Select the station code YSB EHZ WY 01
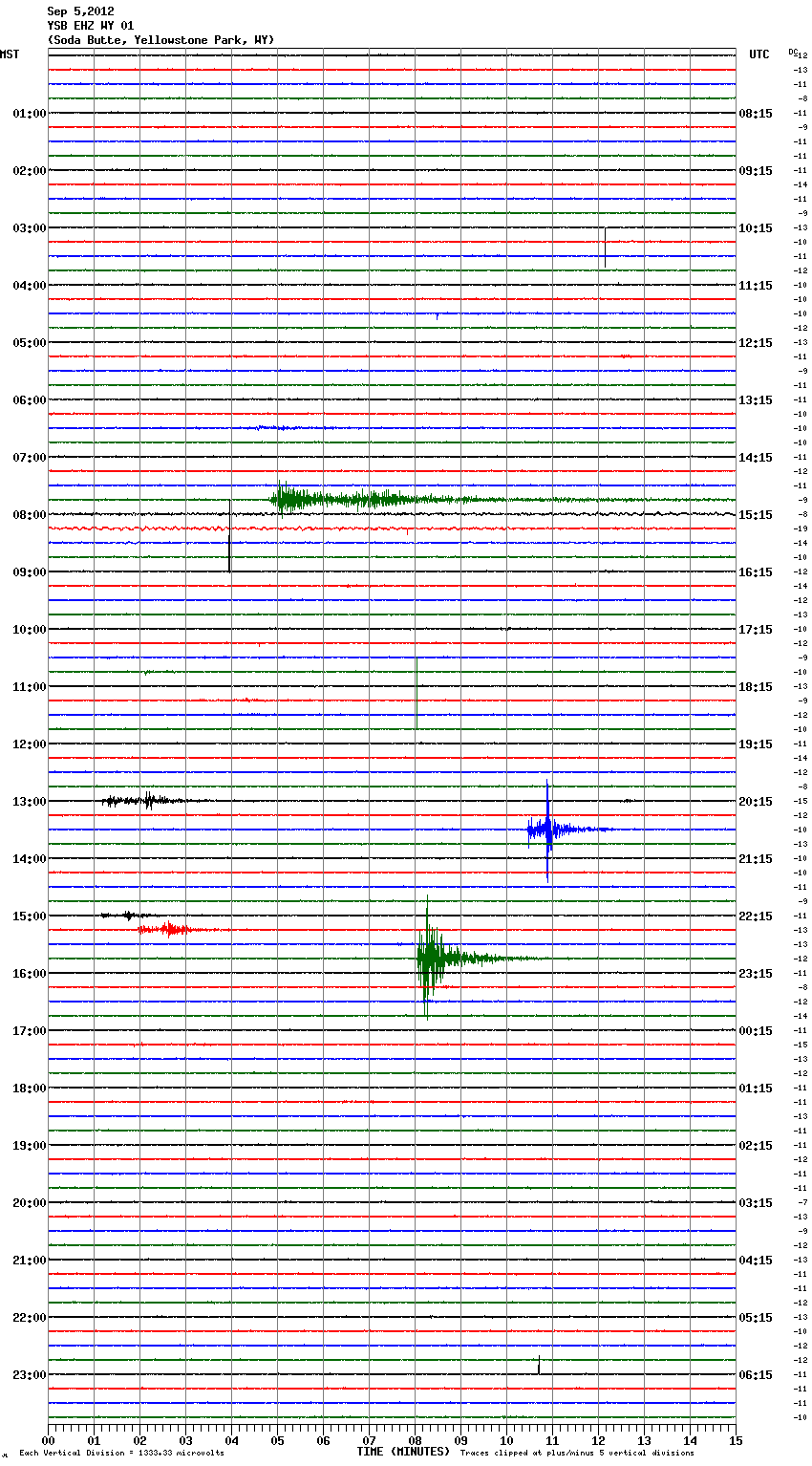 (x=91, y=26)
